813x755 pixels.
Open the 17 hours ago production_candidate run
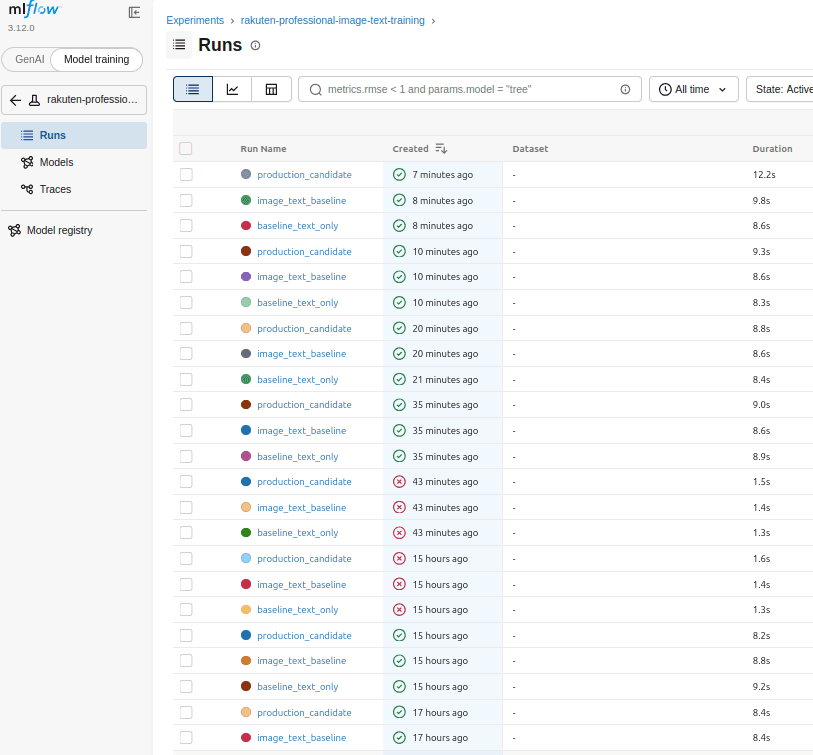(x=304, y=712)
